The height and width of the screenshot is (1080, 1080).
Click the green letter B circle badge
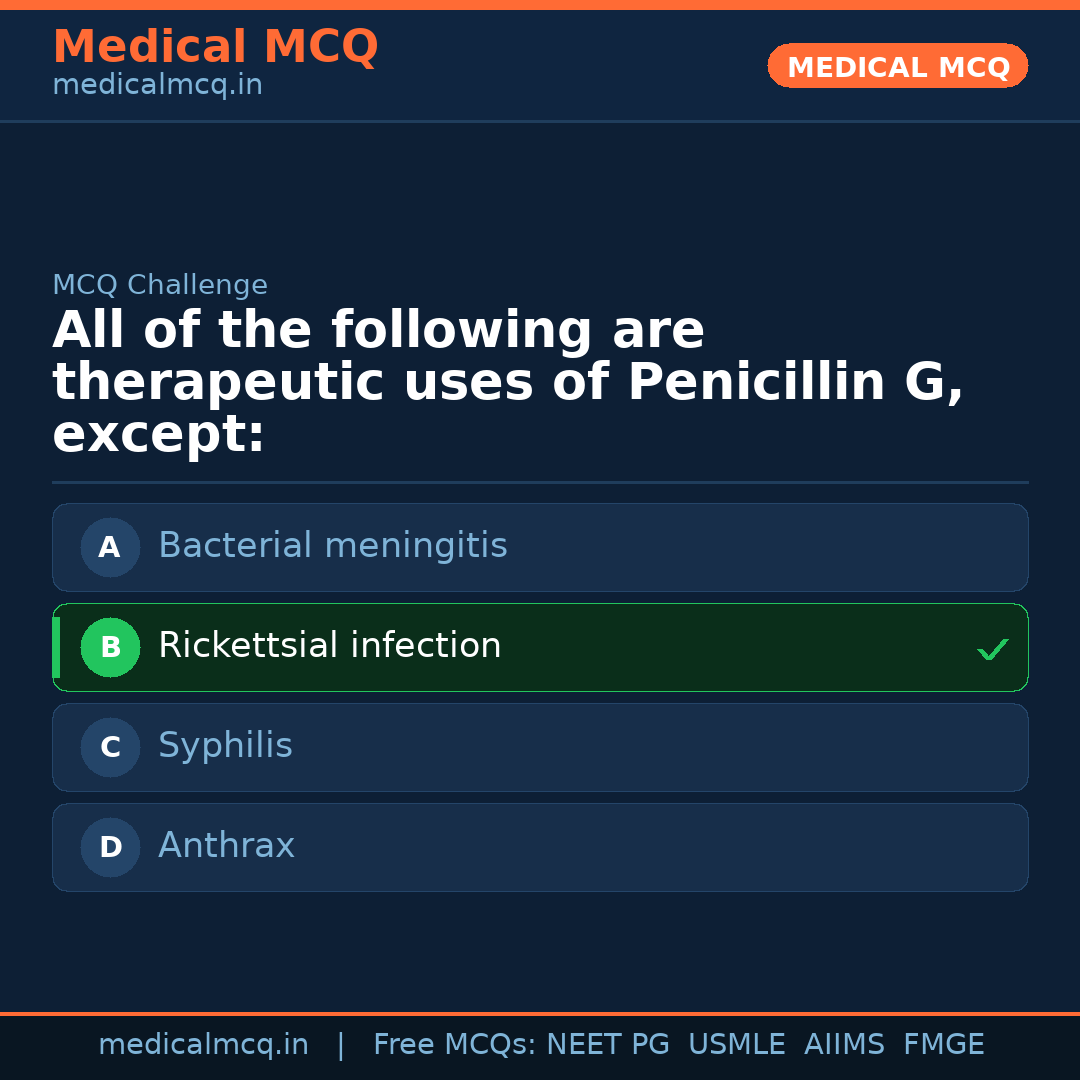(x=110, y=647)
